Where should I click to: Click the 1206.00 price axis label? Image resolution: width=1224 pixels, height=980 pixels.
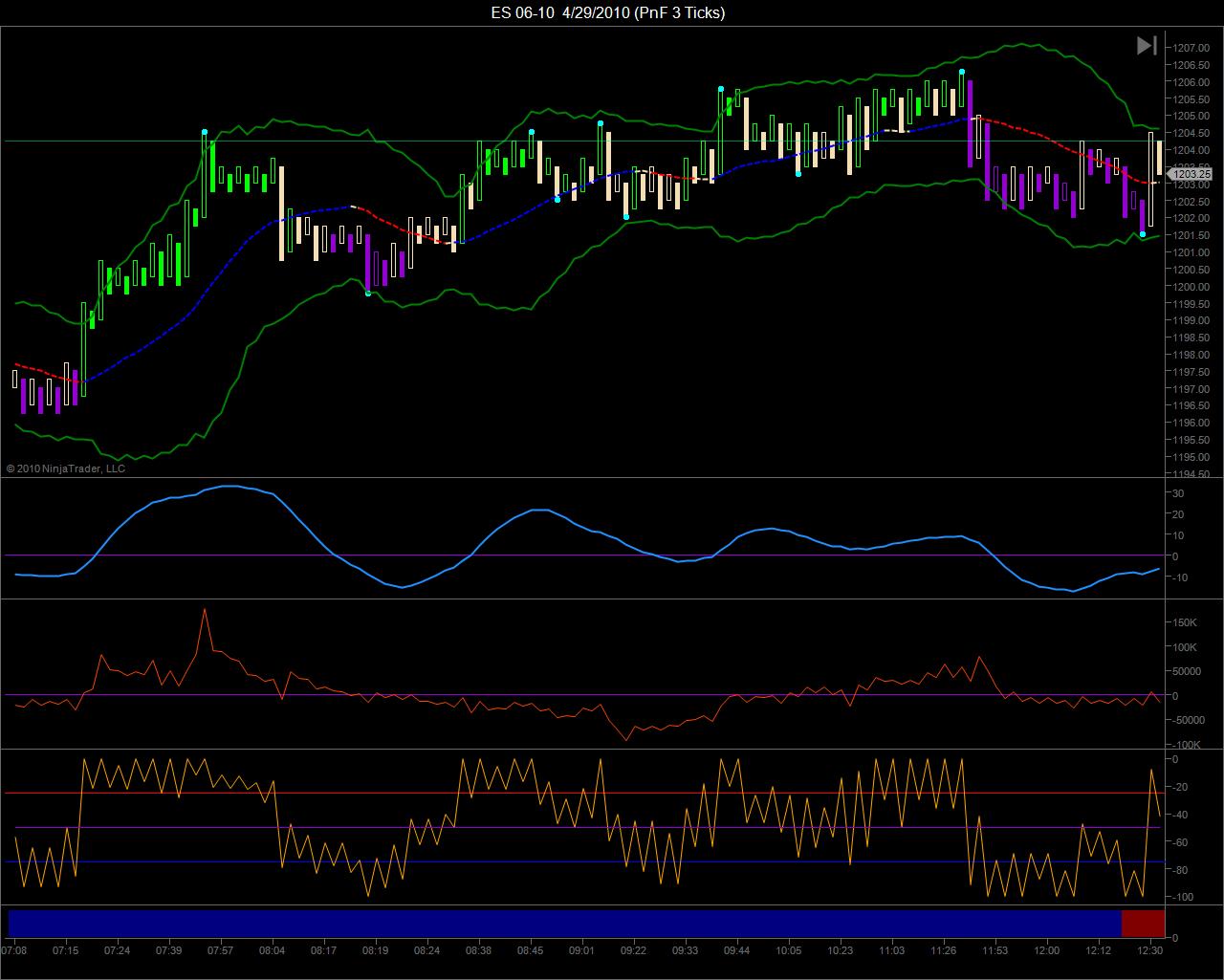1191,82
